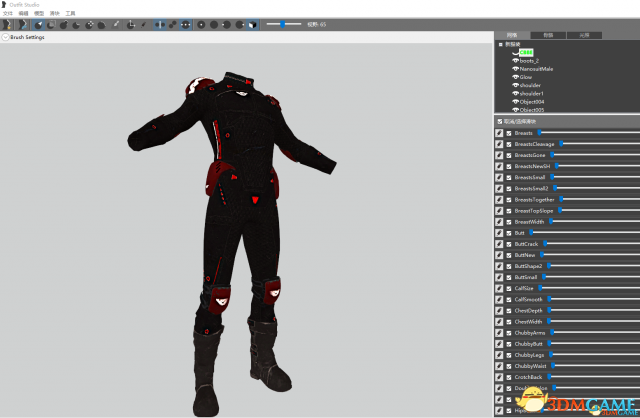Click the edit pencil icon beside CalfSize
Screen dimensions: 640x418
coord(499,288)
